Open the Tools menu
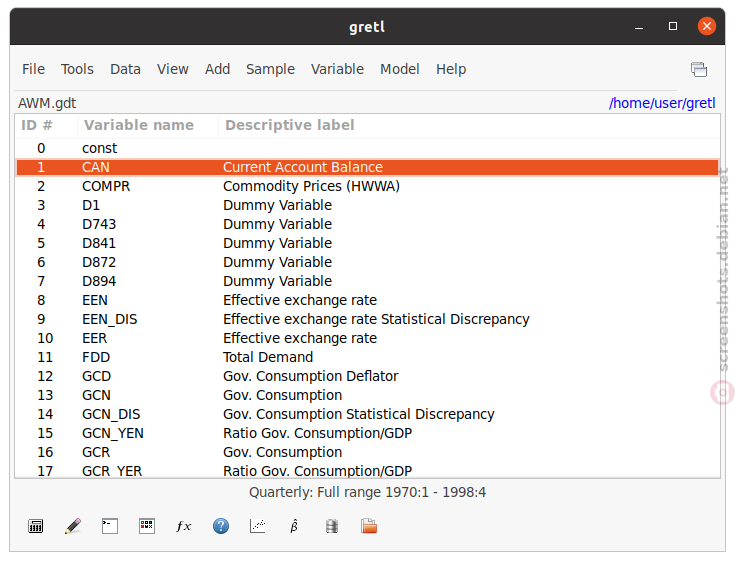This screenshot has width=735, height=561. coord(77,69)
